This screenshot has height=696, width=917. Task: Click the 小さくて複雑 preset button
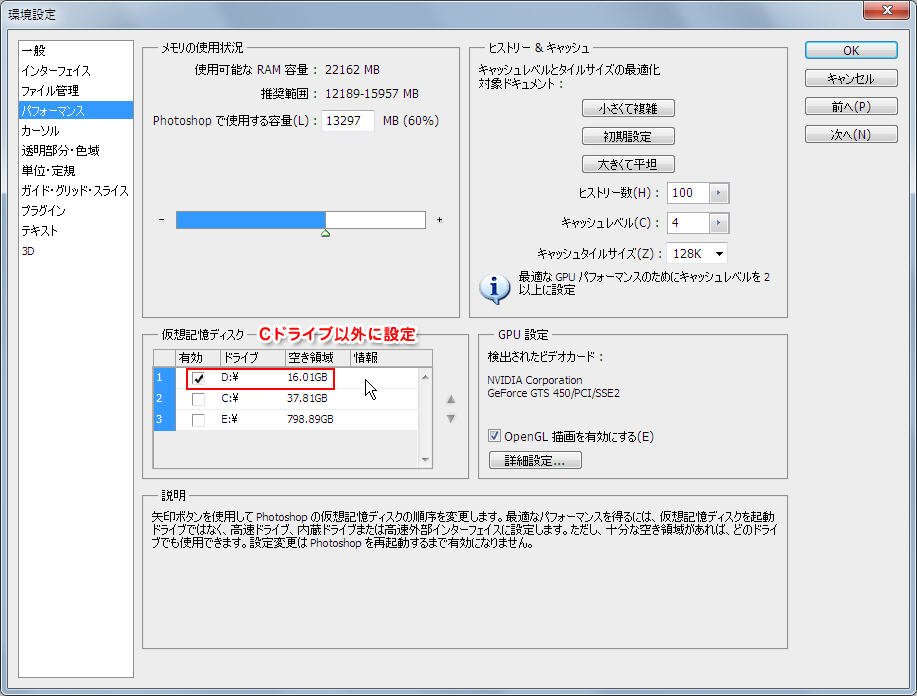pos(628,108)
